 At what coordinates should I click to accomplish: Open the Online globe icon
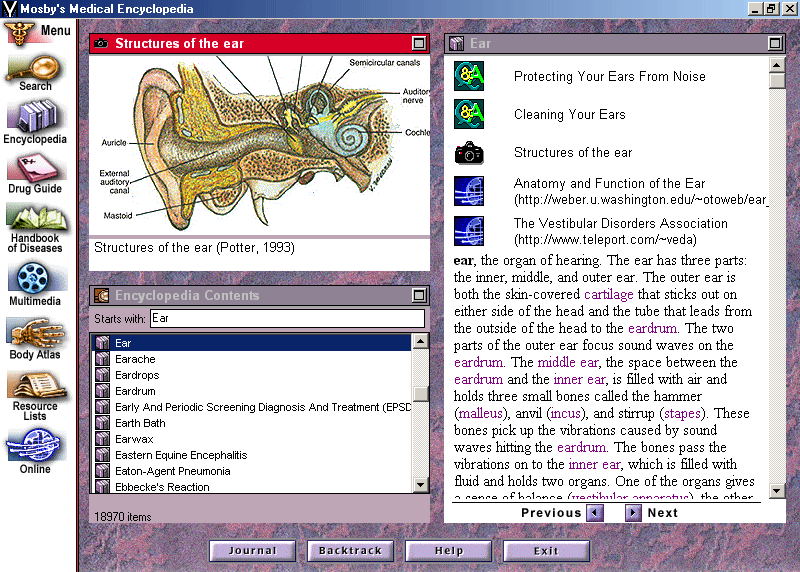click(x=35, y=445)
